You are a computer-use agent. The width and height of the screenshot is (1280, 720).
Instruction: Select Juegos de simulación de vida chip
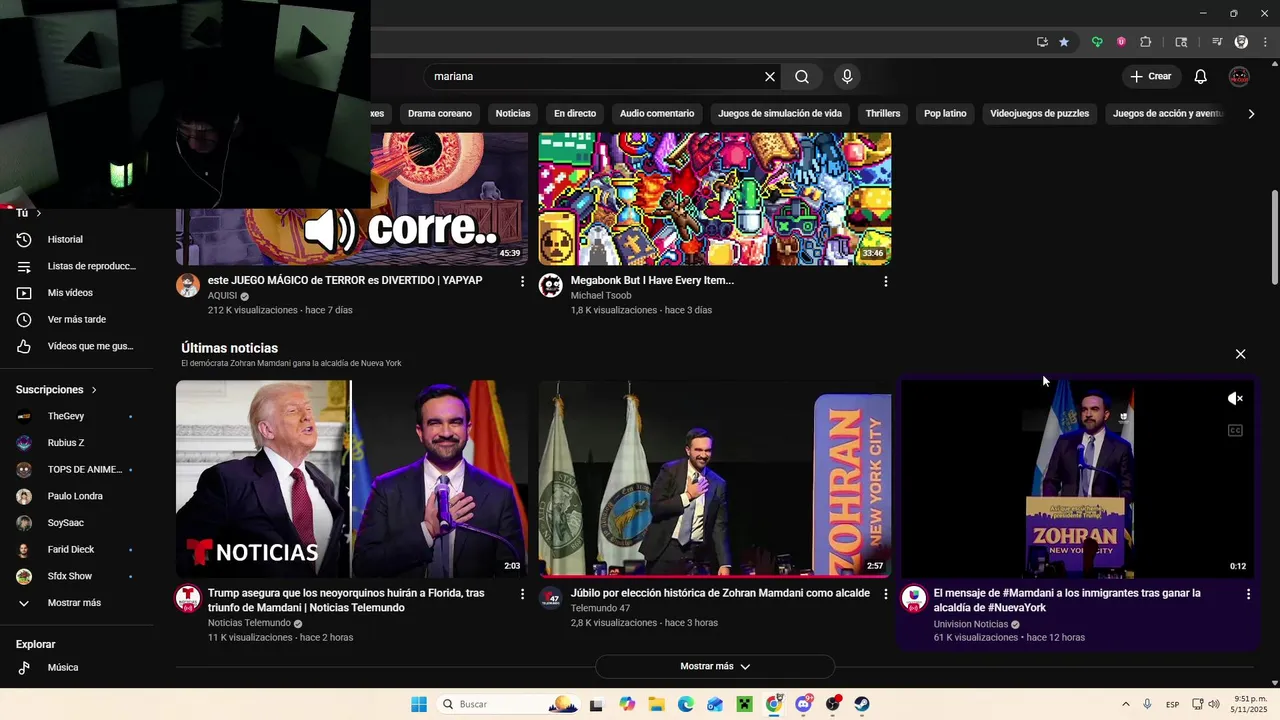[x=780, y=114]
